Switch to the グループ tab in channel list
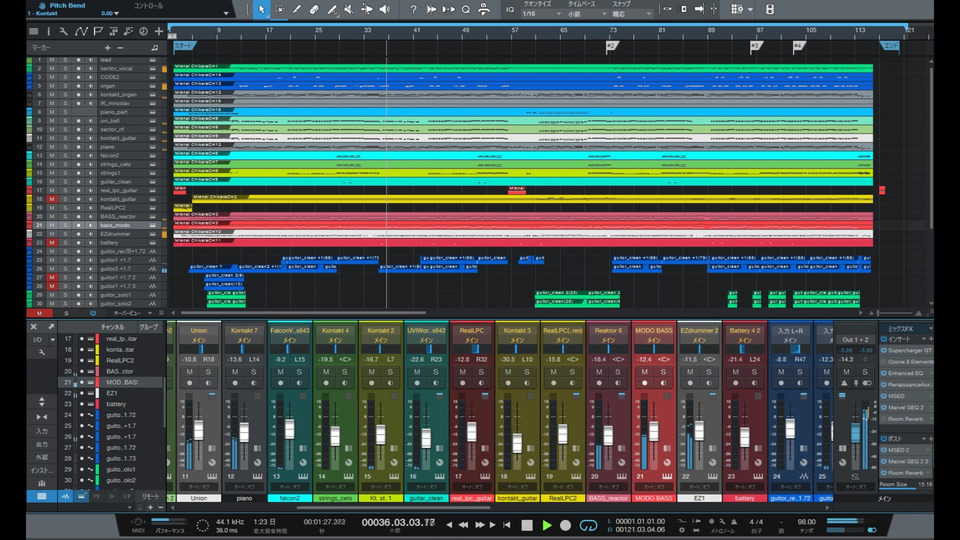The image size is (960, 540). [x=148, y=327]
